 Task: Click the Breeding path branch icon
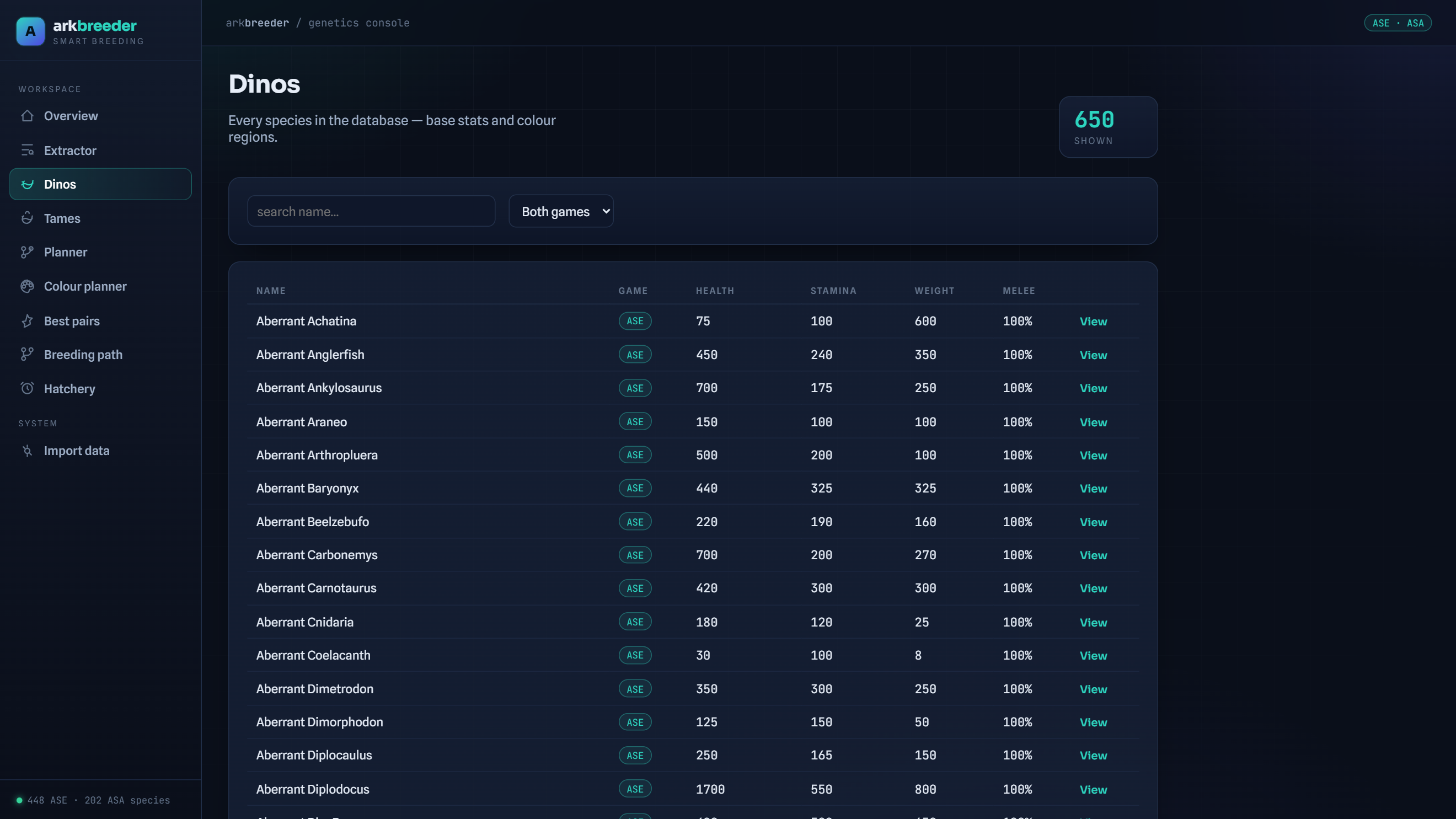coord(27,355)
